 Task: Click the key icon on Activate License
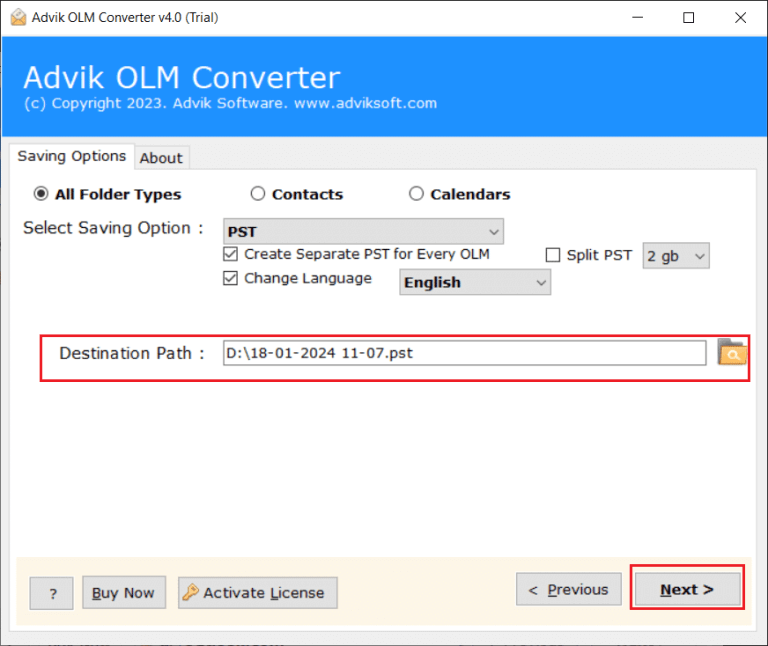point(190,592)
